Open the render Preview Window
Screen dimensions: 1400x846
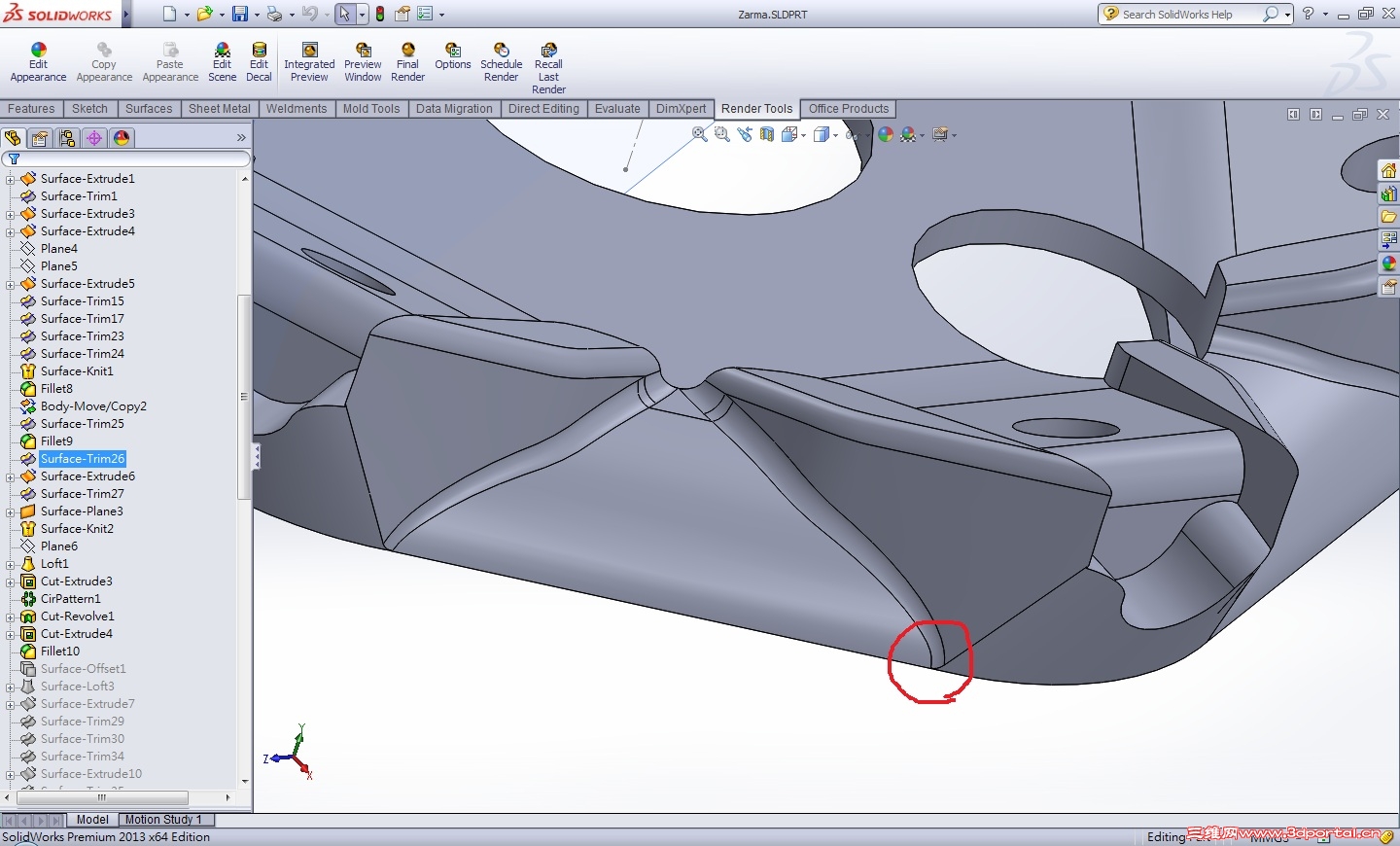coord(363,62)
